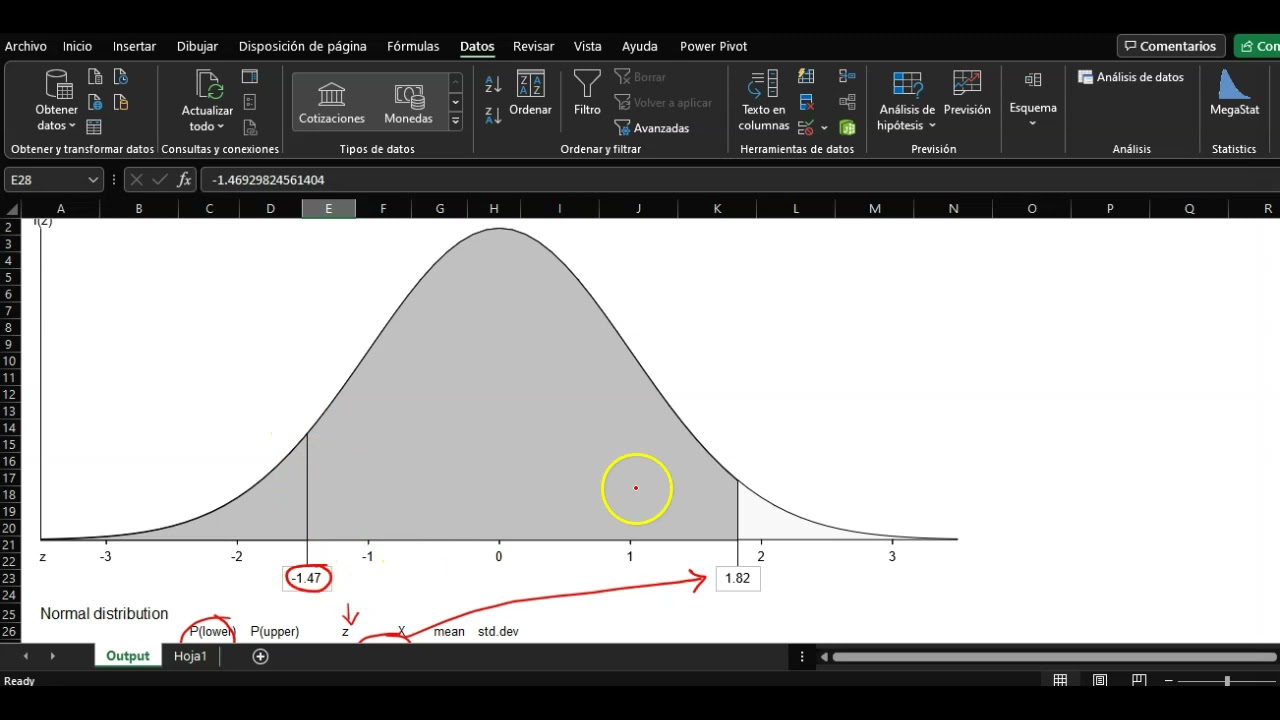
Task: Open the Queries and Connections pane icon
Action: [x=250, y=77]
